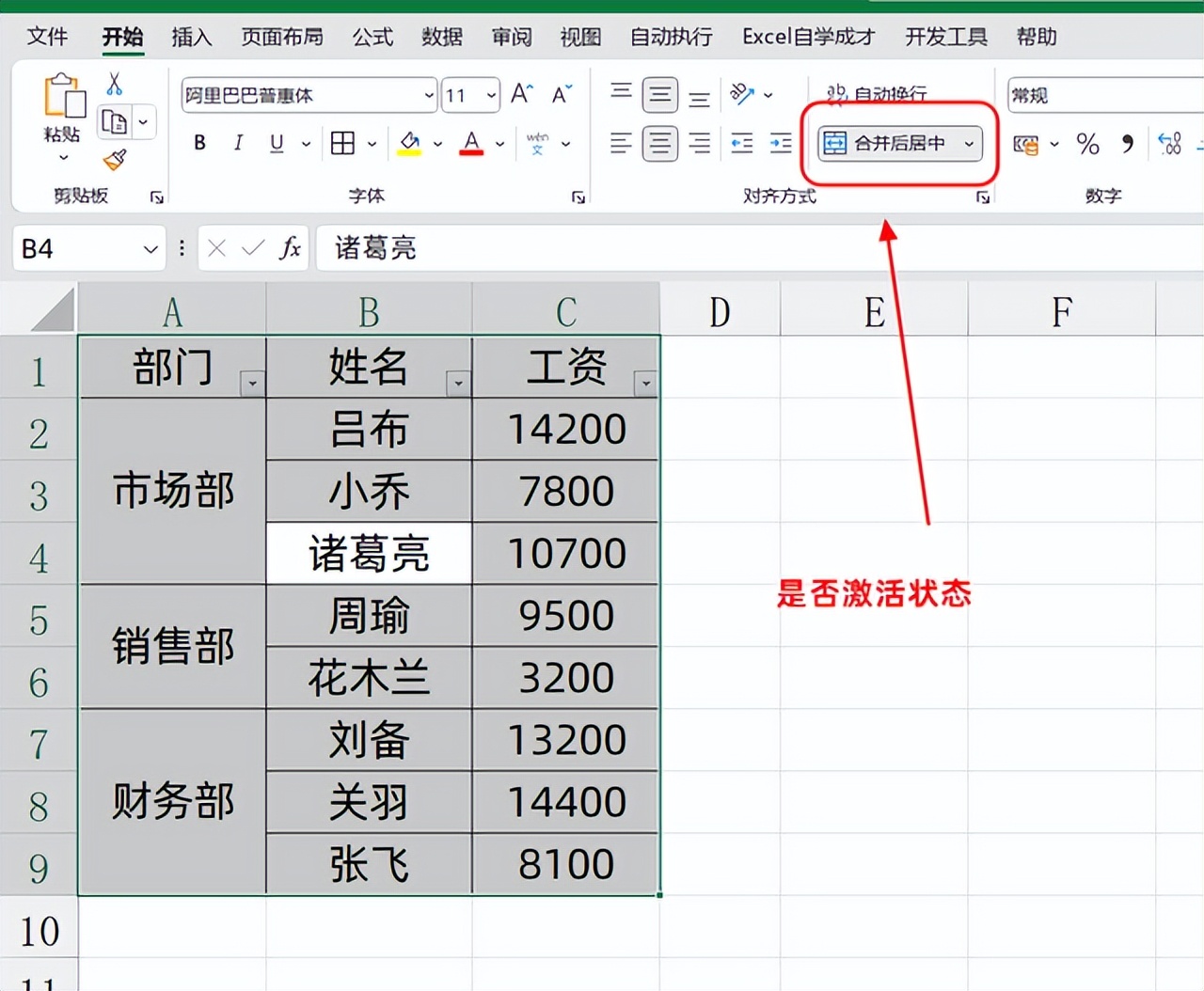This screenshot has width=1204, height=991.
Task: Open the font color dropdown arrow
Action: point(499,144)
